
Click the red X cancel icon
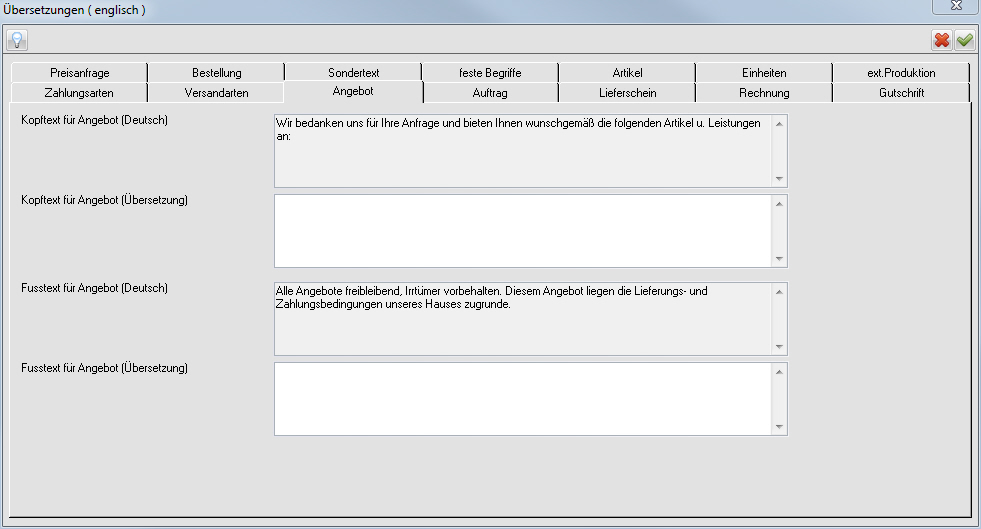pyautogui.click(x=942, y=40)
